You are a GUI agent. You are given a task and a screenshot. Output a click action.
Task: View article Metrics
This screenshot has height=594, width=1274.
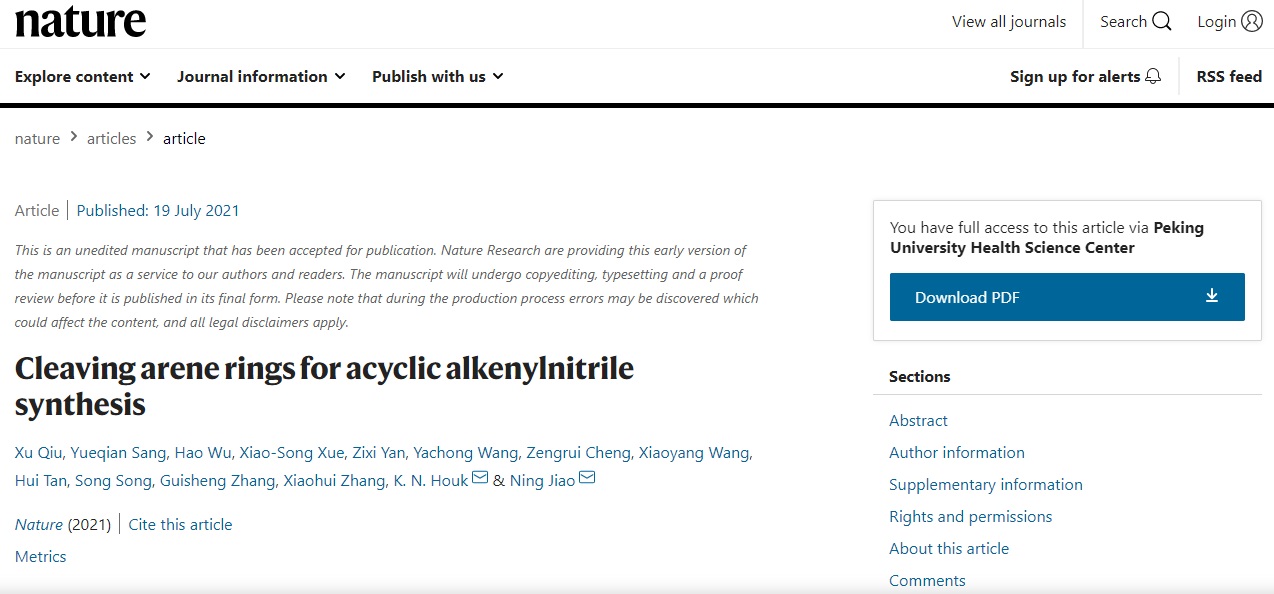41,557
